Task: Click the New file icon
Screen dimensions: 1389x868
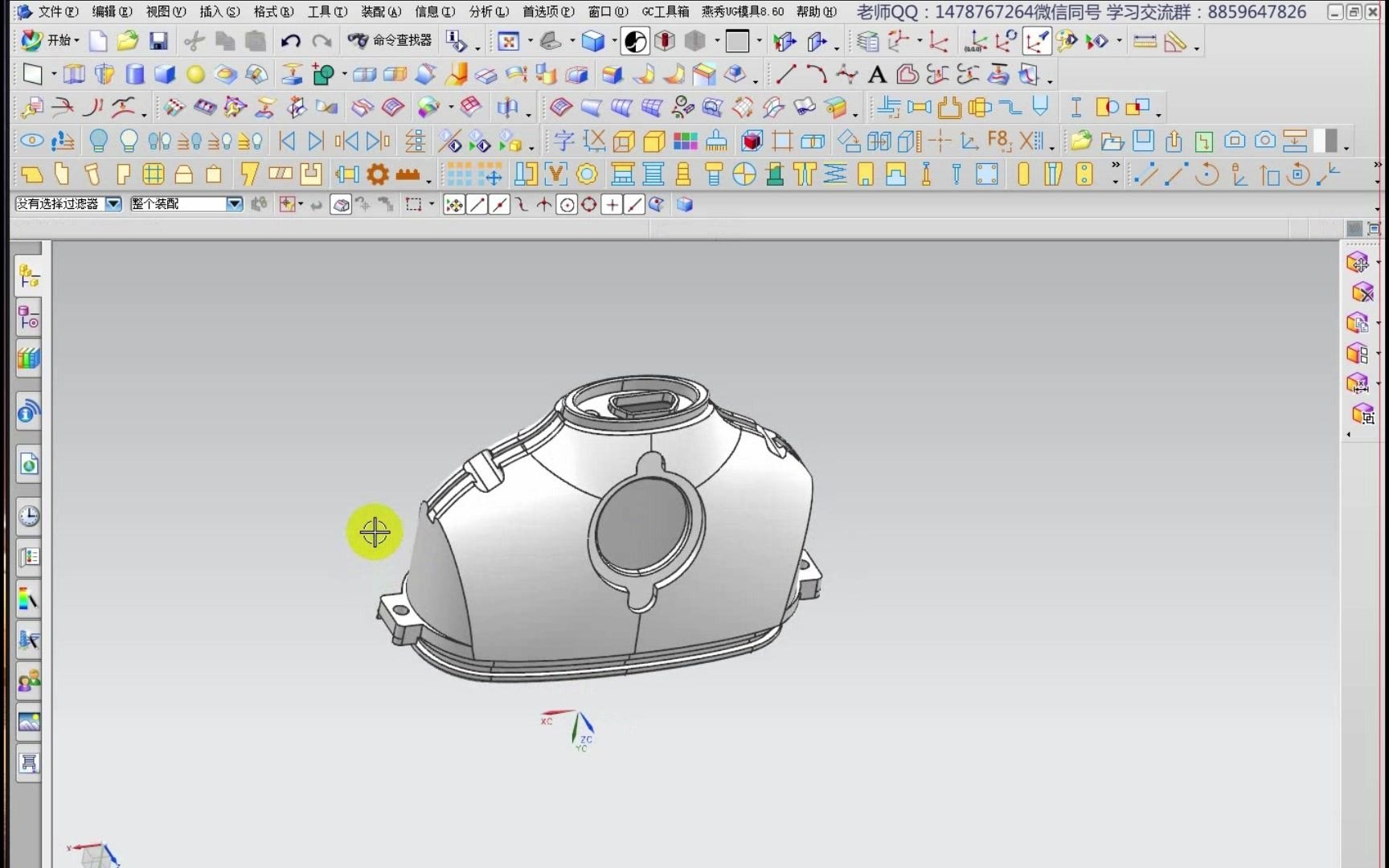Action: pos(97,41)
